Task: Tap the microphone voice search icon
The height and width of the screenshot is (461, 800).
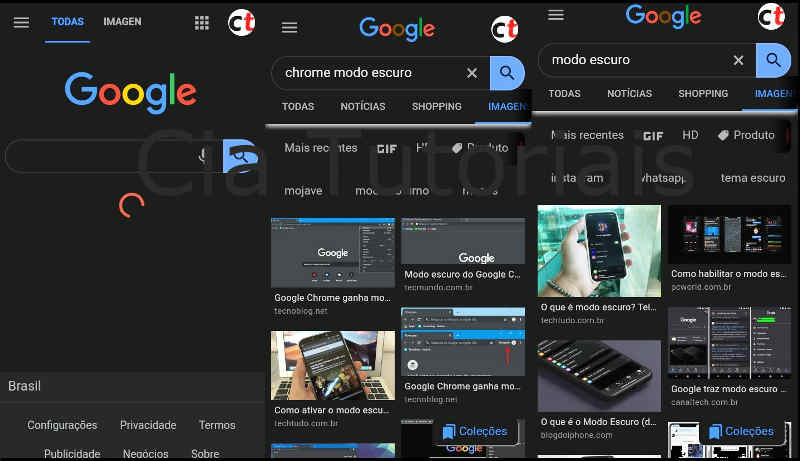Action: (x=204, y=156)
